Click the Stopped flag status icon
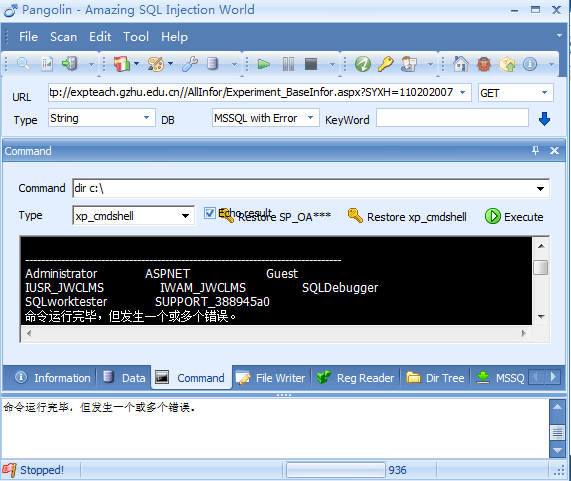Image resolution: width=571 pixels, height=481 pixels. [x=9, y=470]
